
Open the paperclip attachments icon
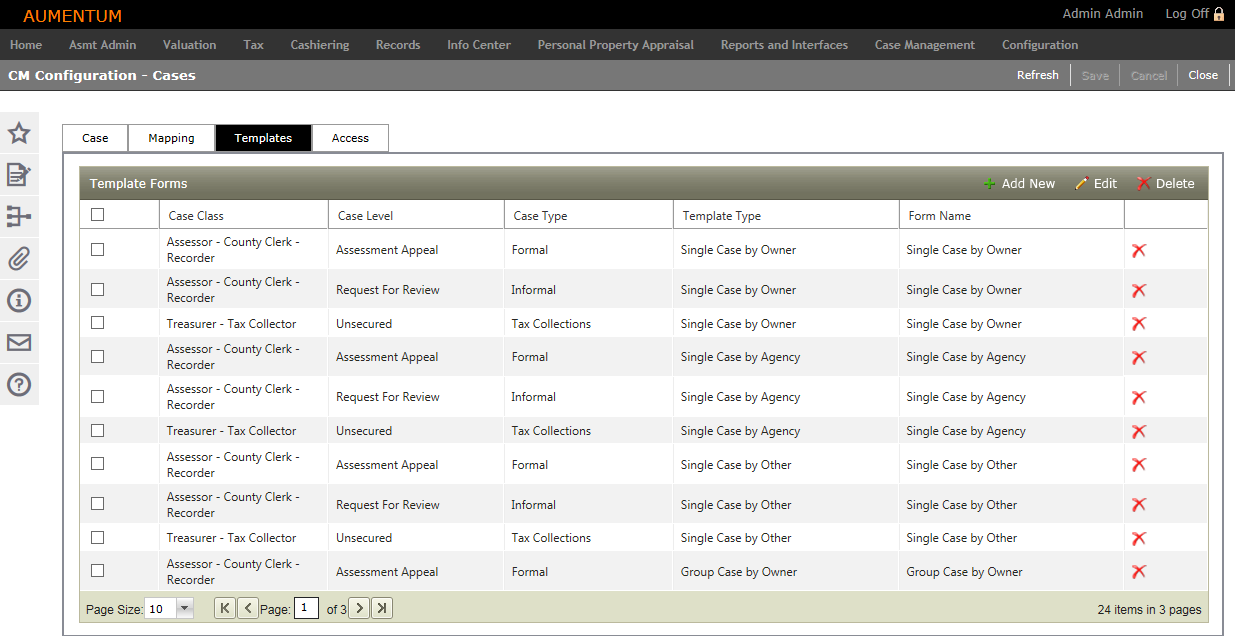19,259
